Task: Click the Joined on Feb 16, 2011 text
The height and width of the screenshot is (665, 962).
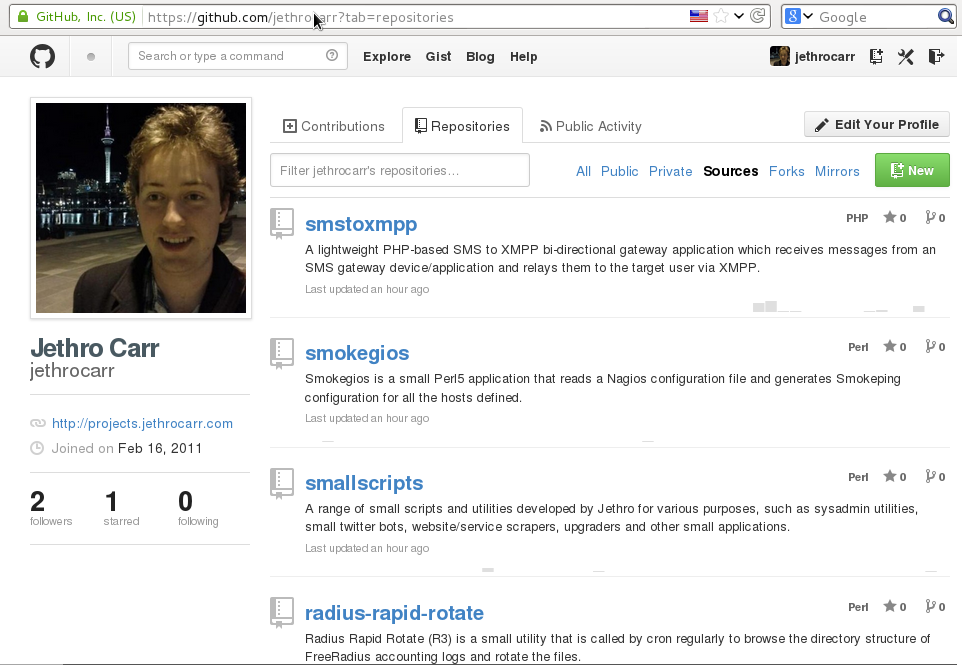Action: (126, 448)
